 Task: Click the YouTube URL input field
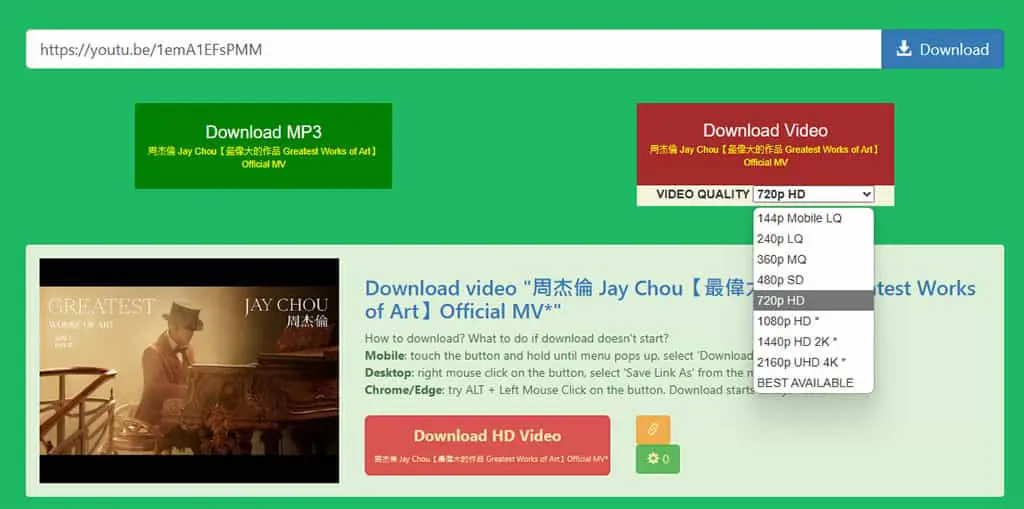[454, 49]
